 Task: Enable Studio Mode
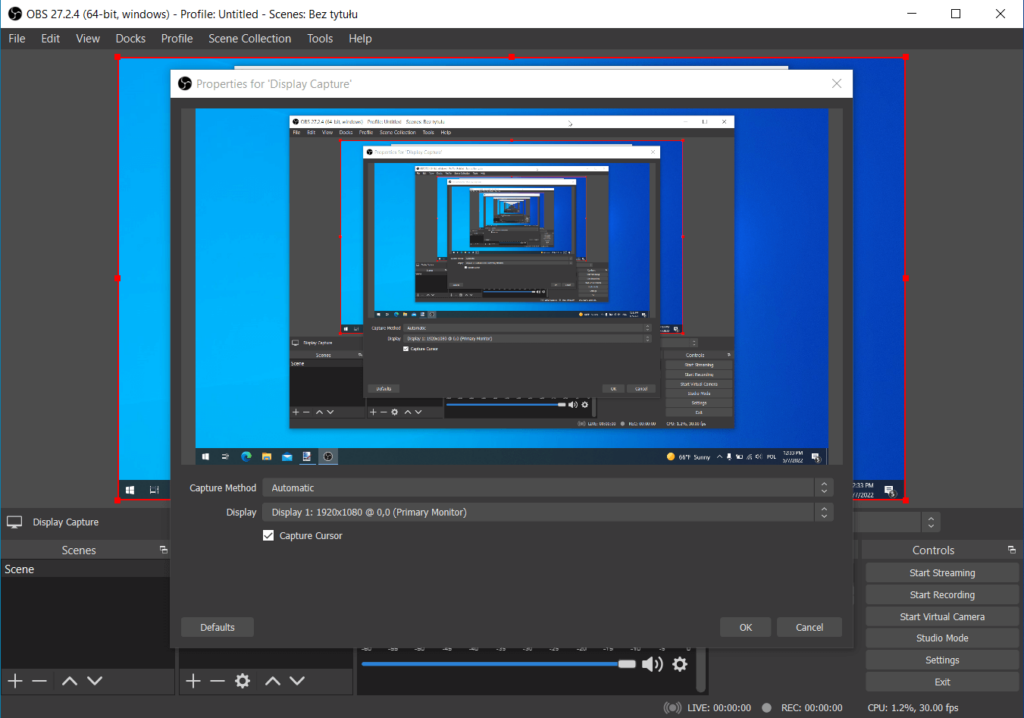click(x=942, y=638)
